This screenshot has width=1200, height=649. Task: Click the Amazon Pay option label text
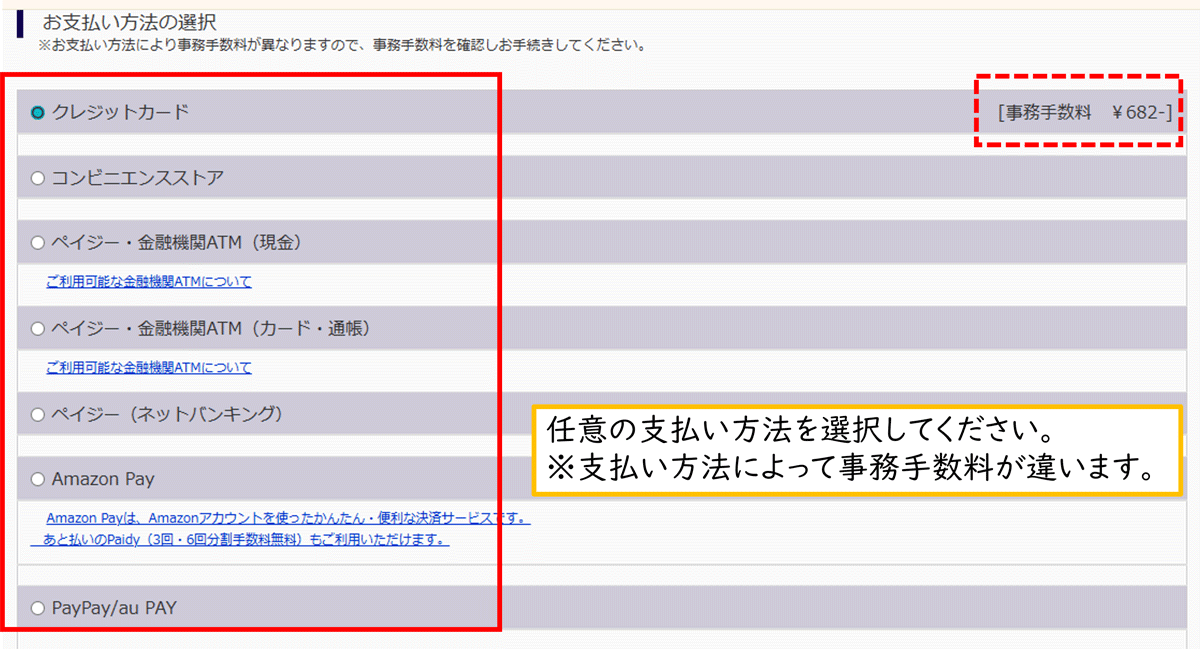(103, 479)
